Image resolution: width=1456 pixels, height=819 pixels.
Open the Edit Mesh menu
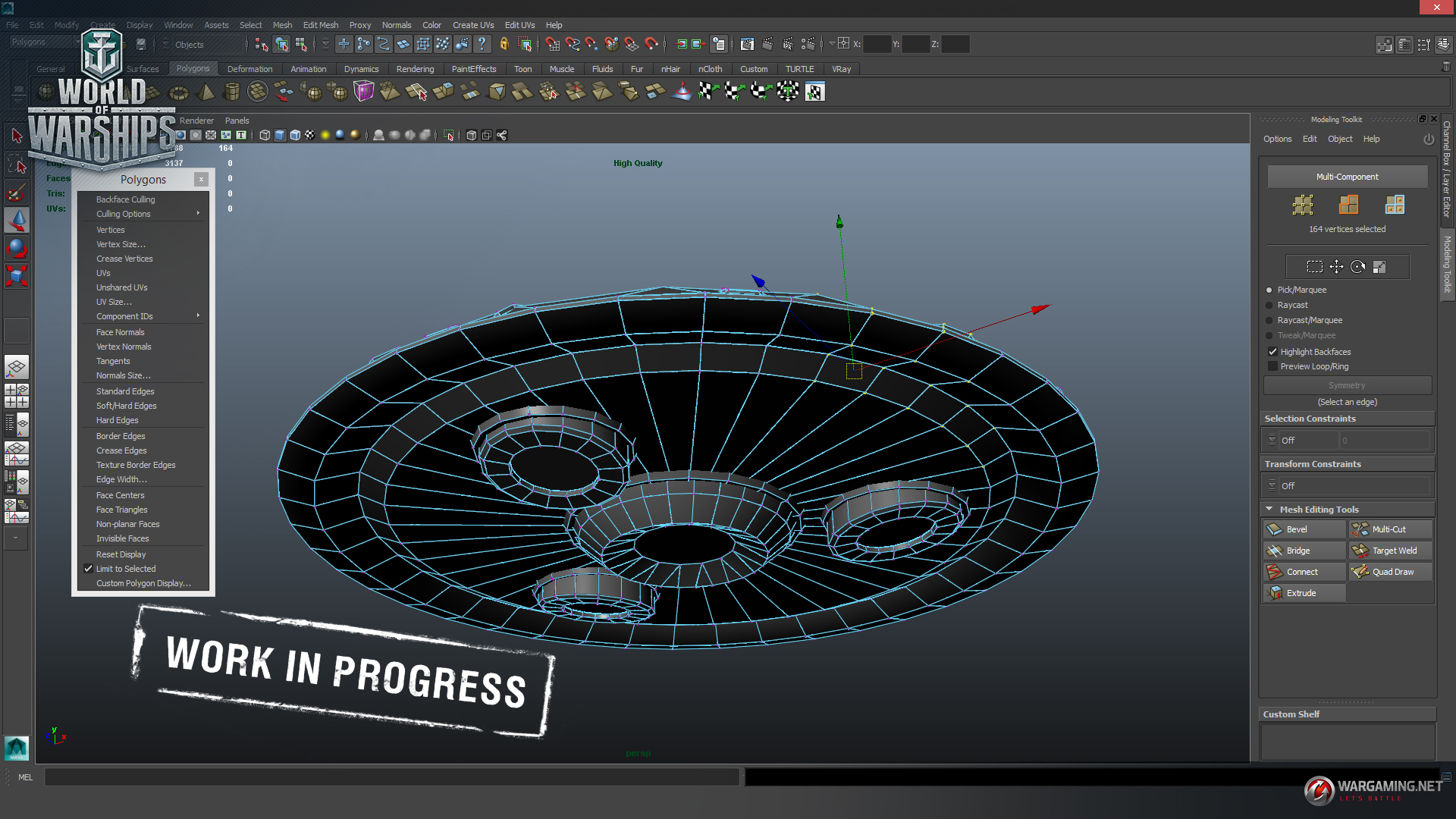[320, 25]
